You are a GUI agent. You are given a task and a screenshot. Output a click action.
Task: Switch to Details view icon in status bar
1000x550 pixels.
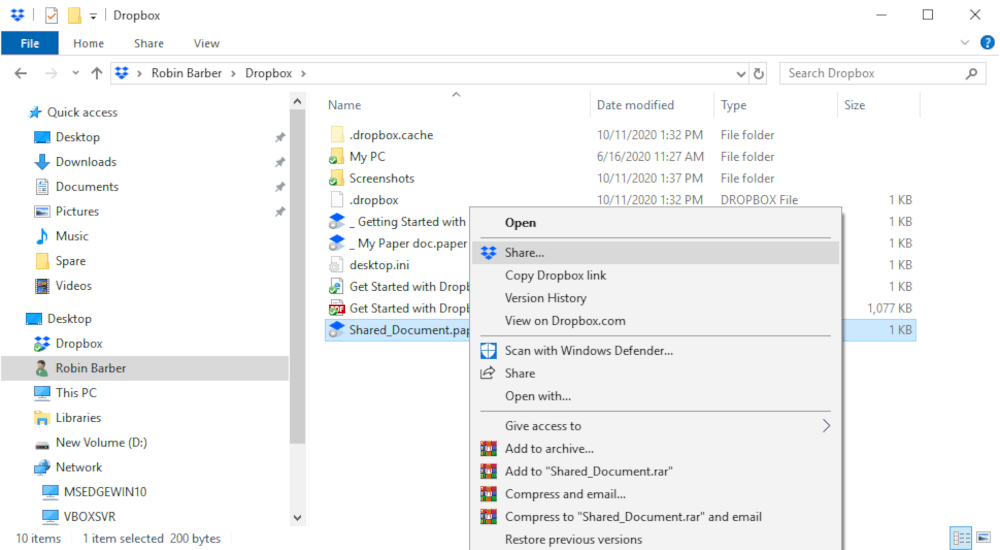(x=960, y=538)
